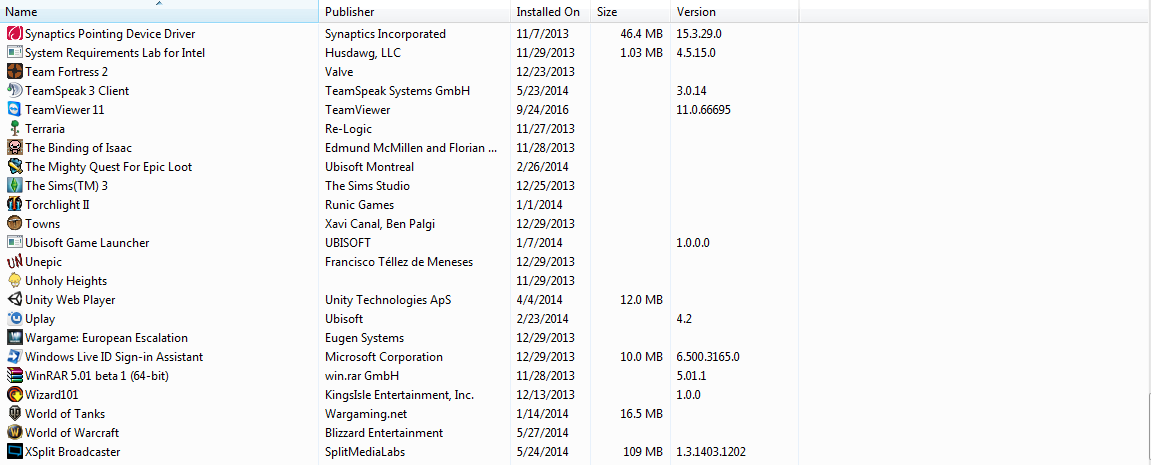Screen dimensions: 1151x465
Task: Click The Binding of Isaac icon
Action: 14,148
